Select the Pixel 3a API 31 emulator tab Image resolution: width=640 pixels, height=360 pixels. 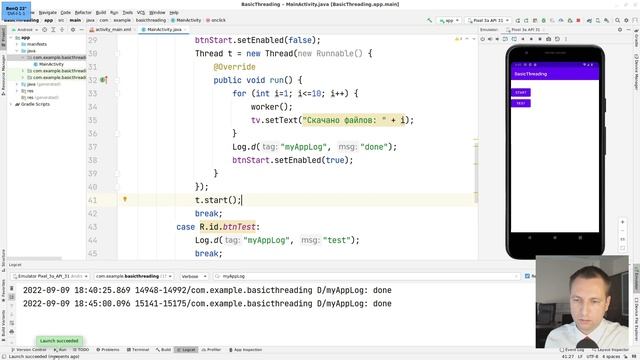coord(524,30)
